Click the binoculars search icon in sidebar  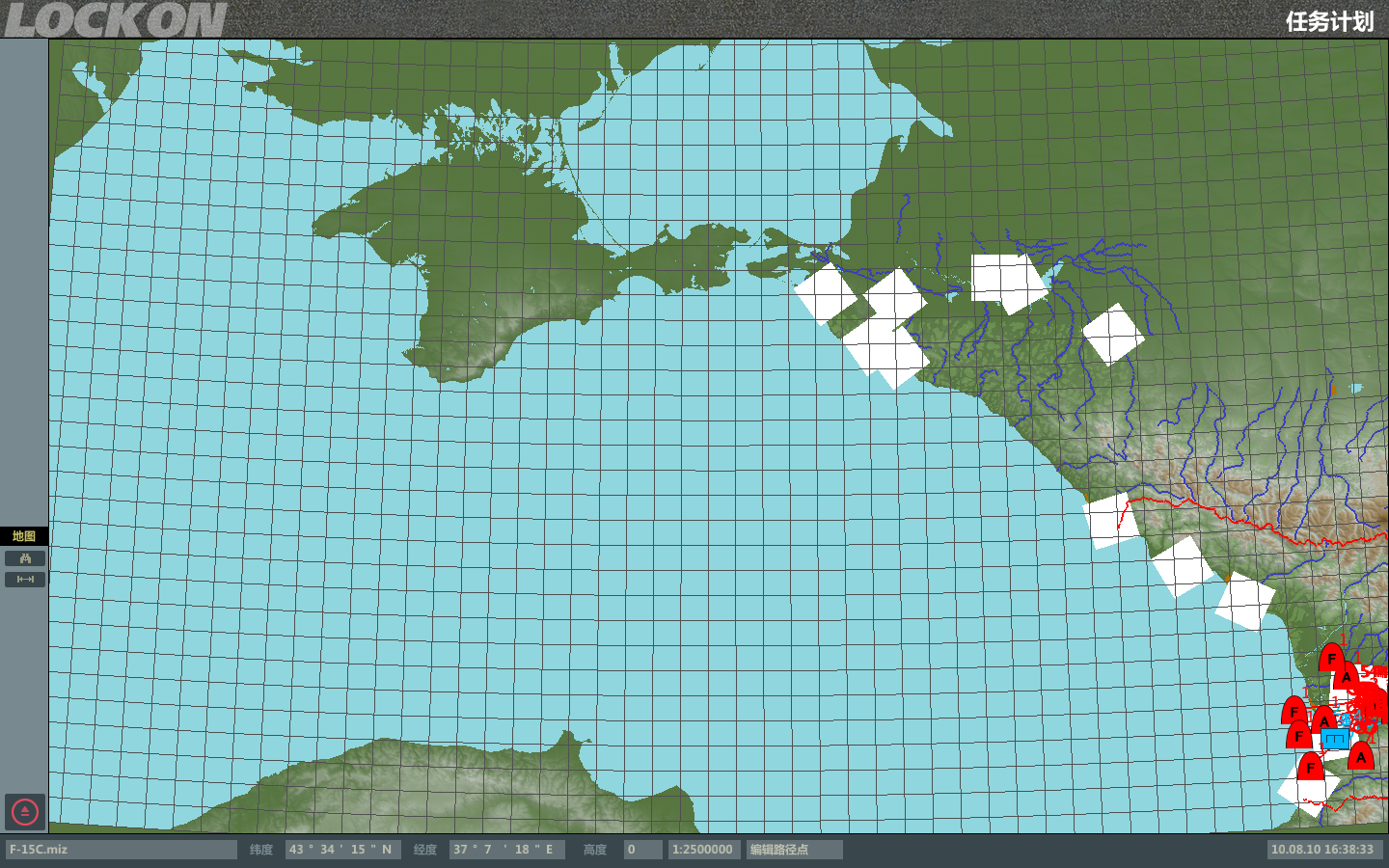click(25, 558)
